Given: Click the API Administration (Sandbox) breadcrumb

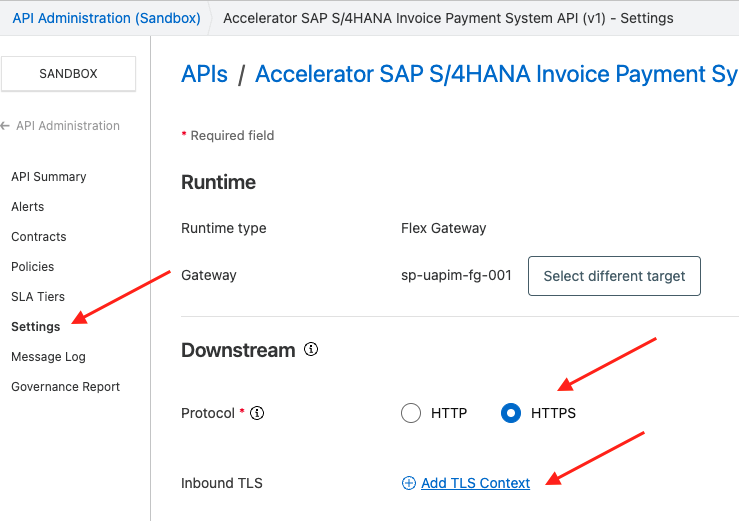Looking at the screenshot, I should click(107, 18).
